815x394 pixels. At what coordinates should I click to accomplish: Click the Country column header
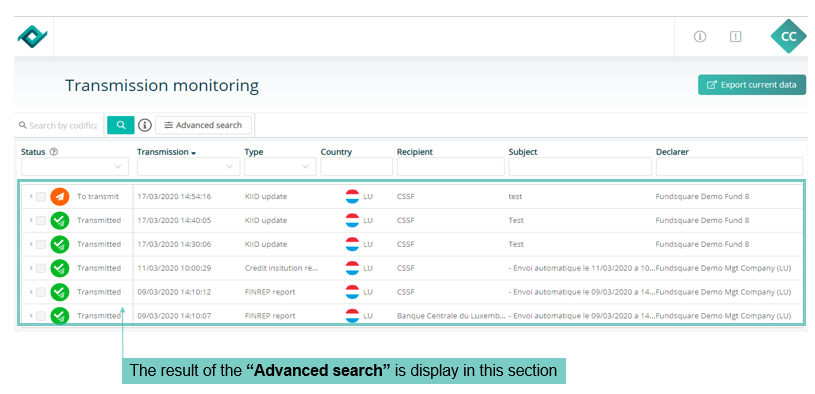click(x=336, y=152)
